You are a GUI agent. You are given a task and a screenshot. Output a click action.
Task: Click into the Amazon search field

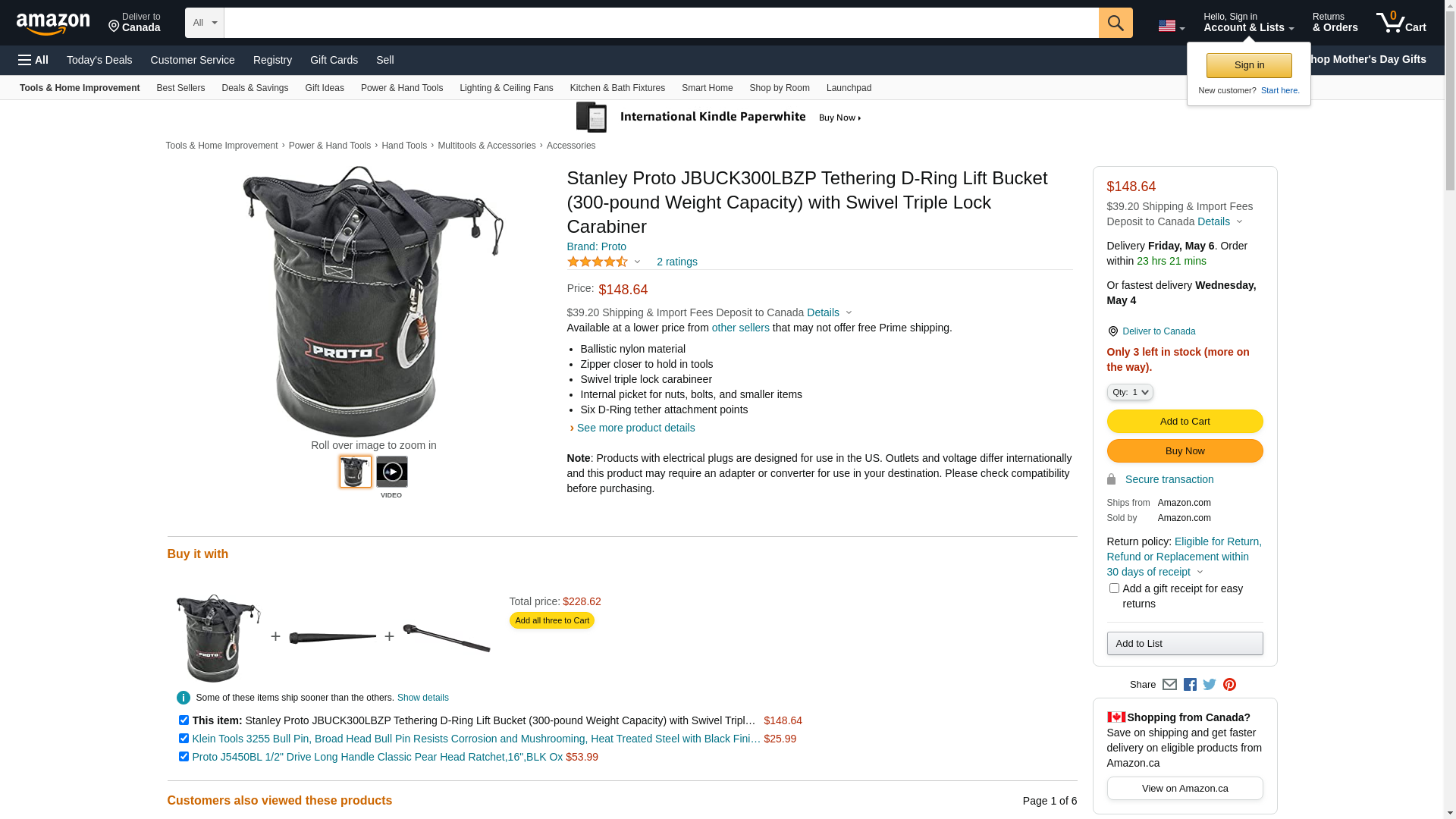point(660,23)
